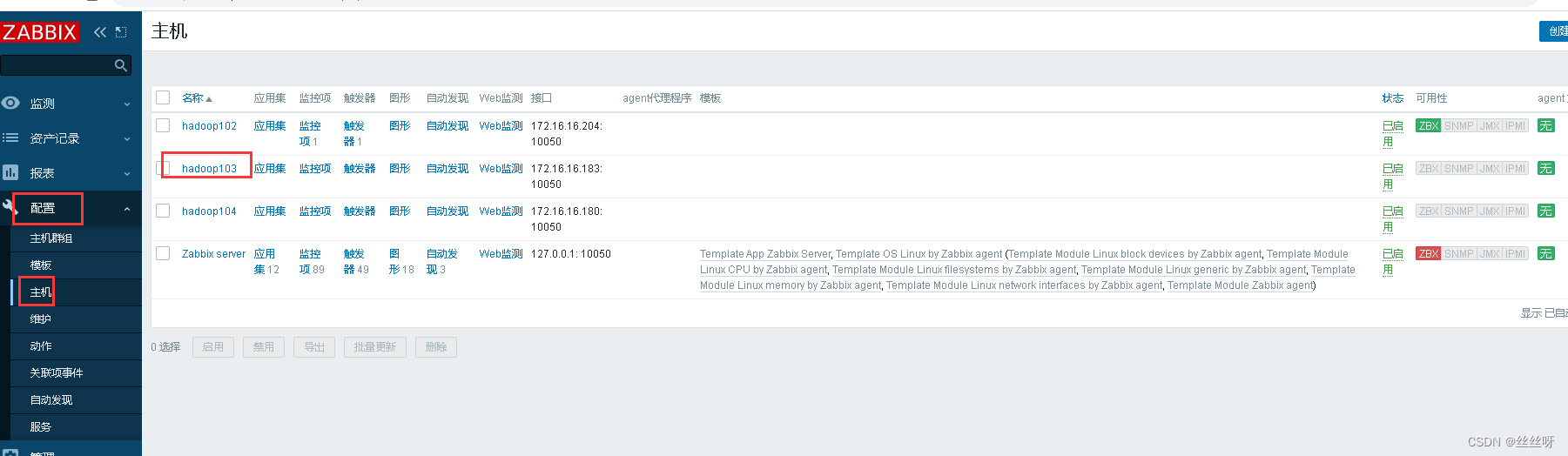1568x456 pixels.
Task: Open Web监测 link of hadoop103
Action: [501, 169]
